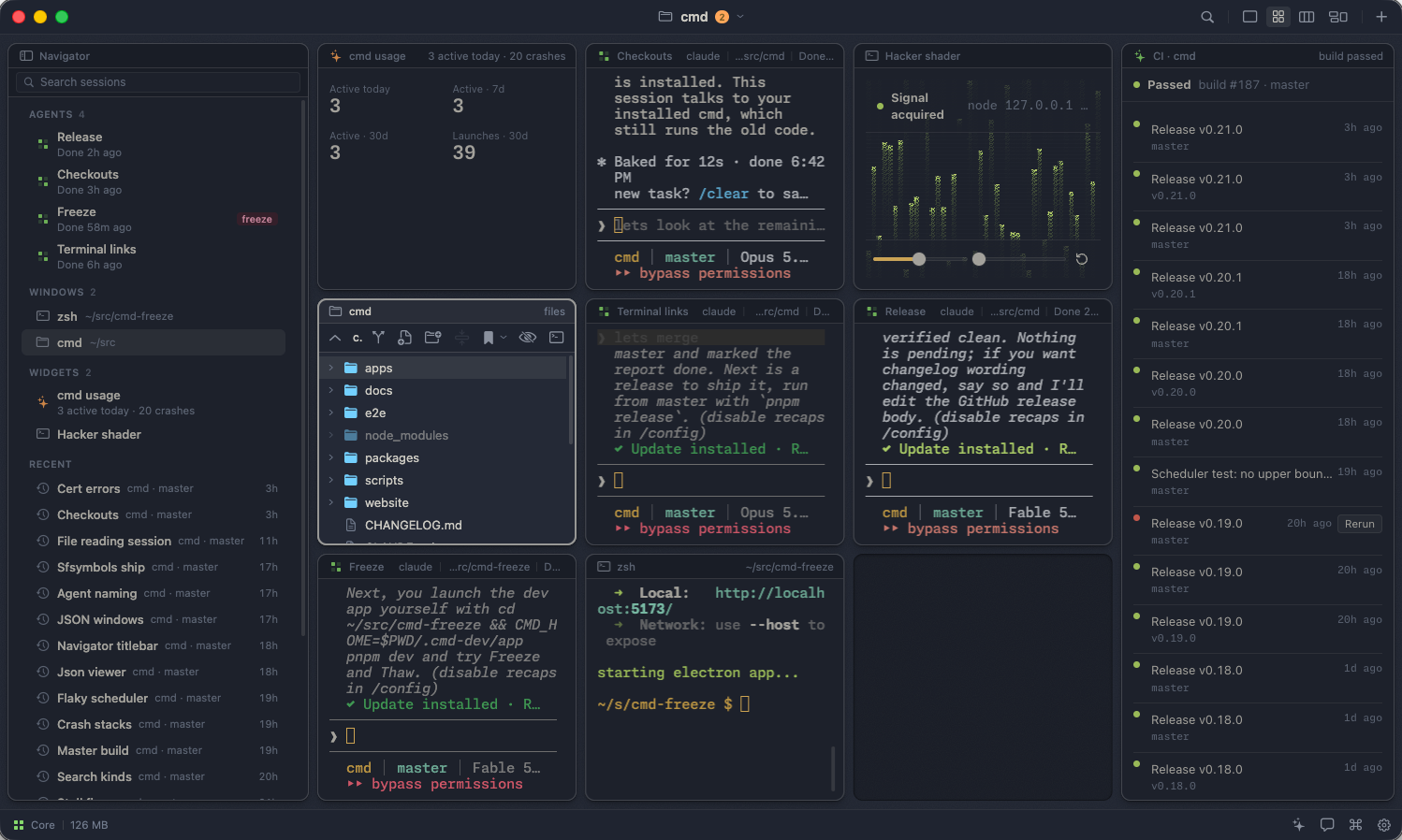Viewport: 1402px width, 840px height.
Task: Click the Hacker shader terminal header icon
Action: point(872,56)
